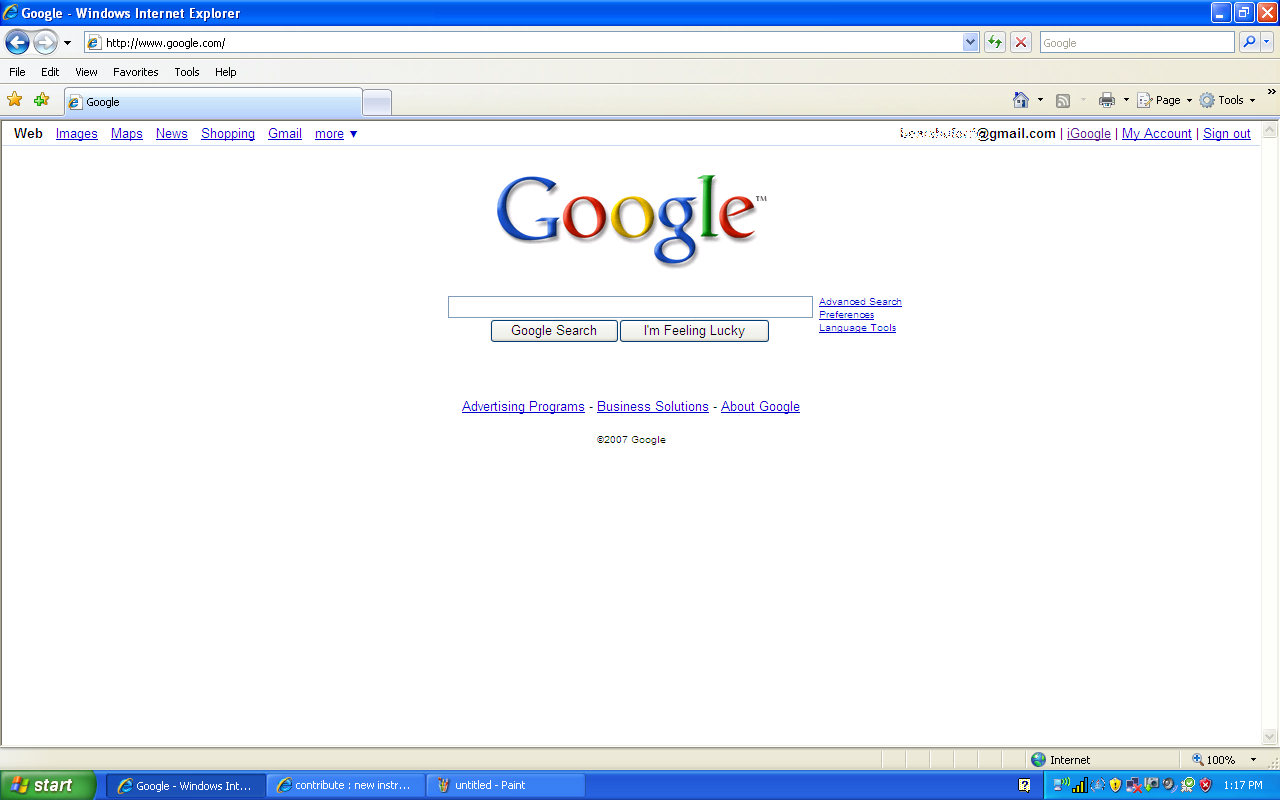Open the Favorites menu

[136, 72]
